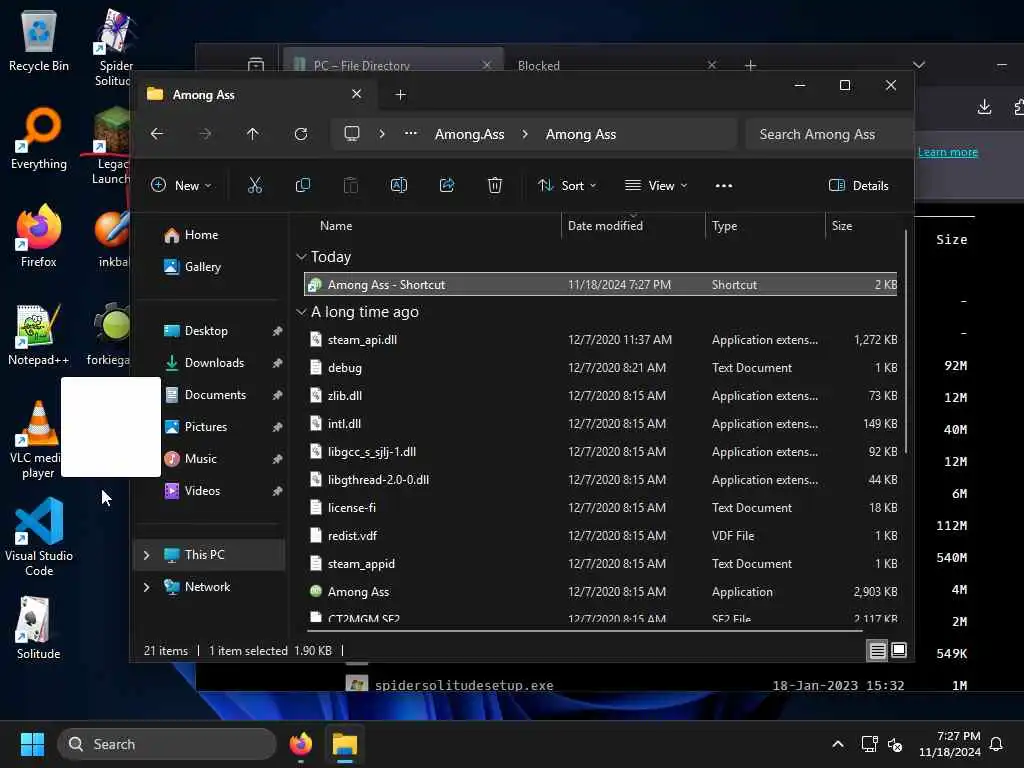Select the Among Ass Explorer tab
This screenshot has width=1024, height=768.
click(253, 95)
